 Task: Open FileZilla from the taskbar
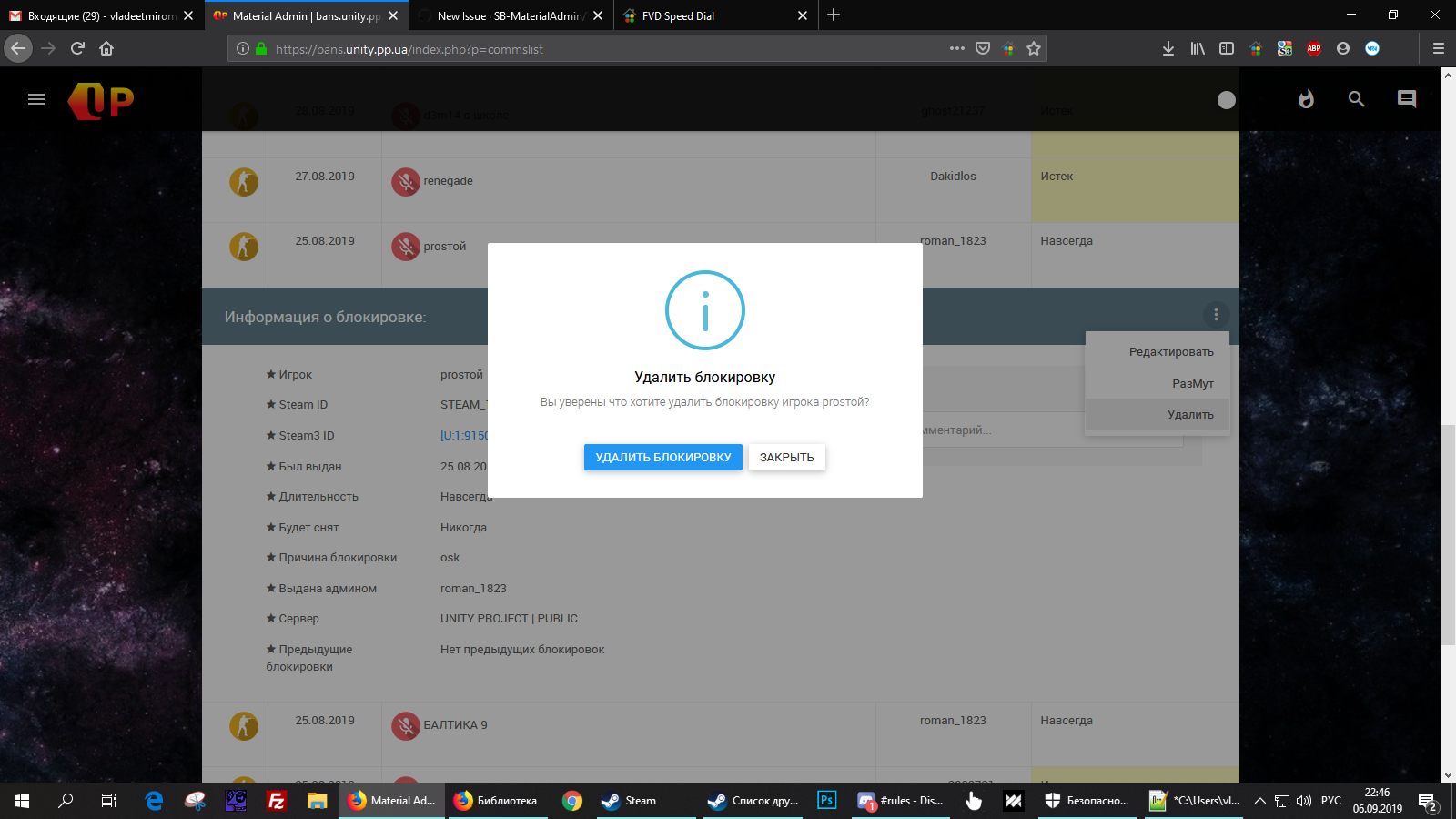(277, 801)
